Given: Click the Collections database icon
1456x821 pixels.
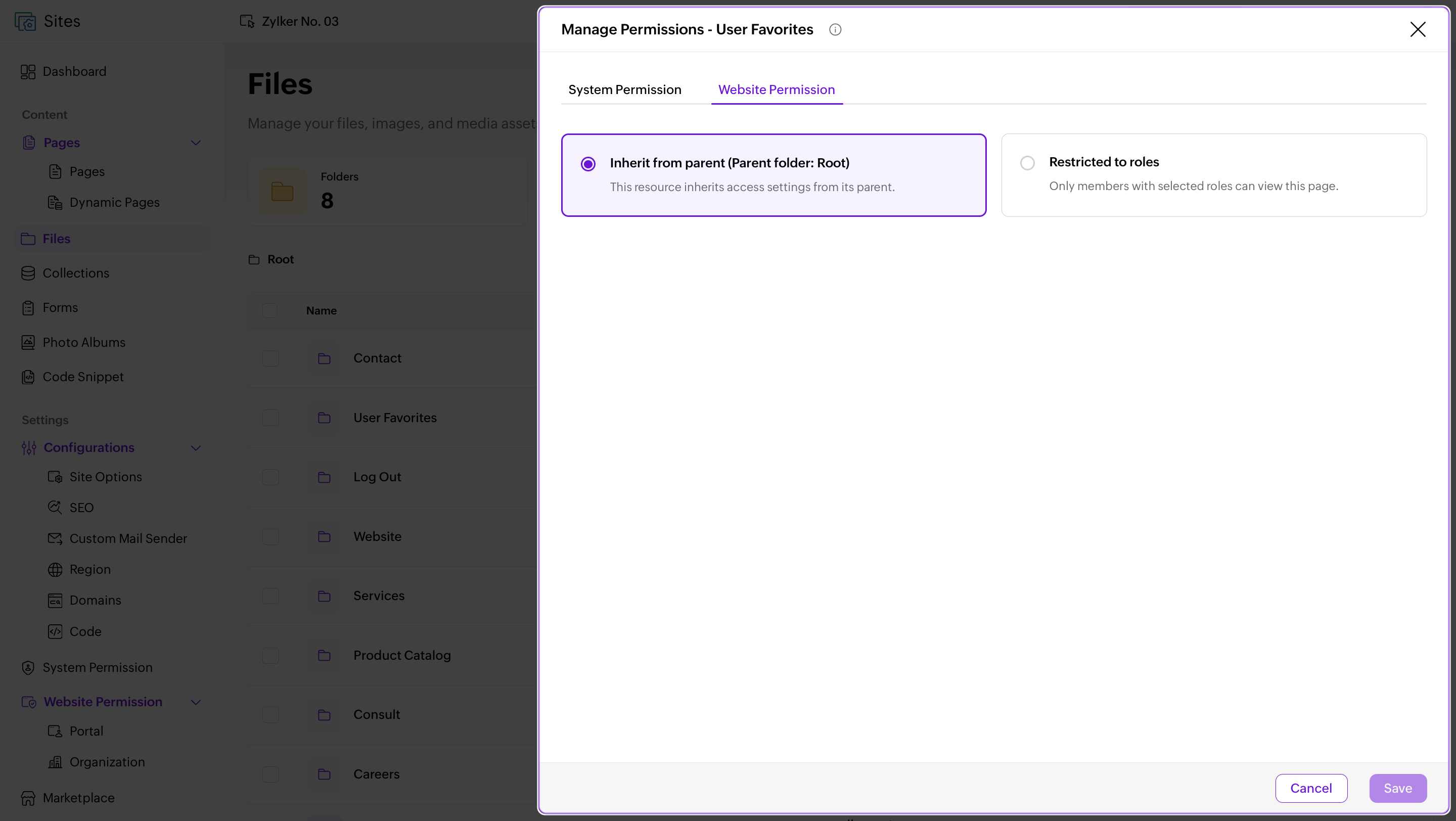Looking at the screenshot, I should point(28,273).
